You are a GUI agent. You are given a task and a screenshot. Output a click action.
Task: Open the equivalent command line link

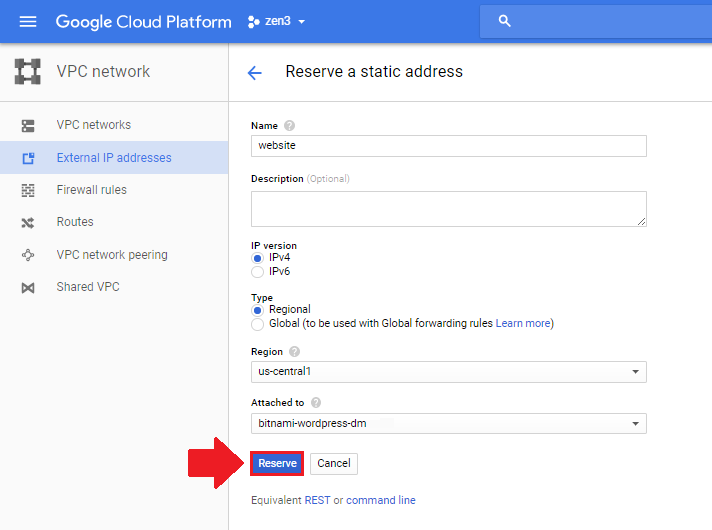point(381,500)
